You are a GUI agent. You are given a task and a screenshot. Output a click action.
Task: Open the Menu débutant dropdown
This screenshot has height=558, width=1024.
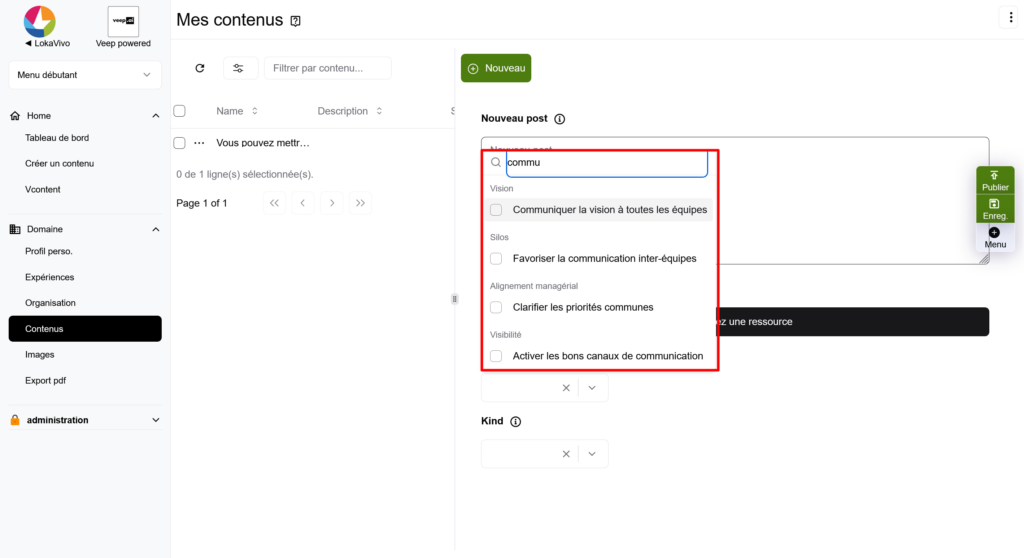tap(85, 75)
